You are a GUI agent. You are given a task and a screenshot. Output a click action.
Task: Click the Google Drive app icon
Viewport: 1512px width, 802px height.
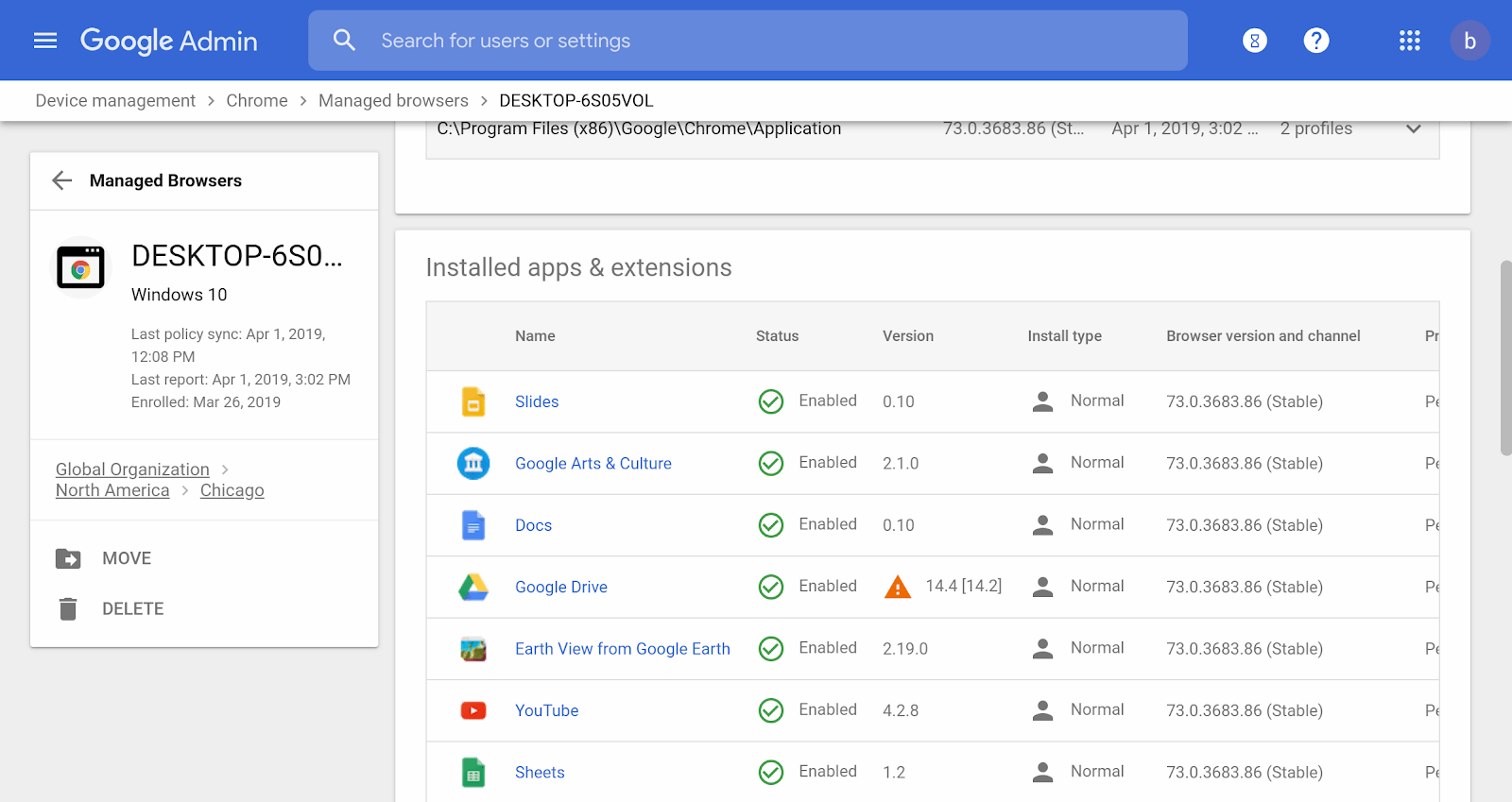(473, 588)
